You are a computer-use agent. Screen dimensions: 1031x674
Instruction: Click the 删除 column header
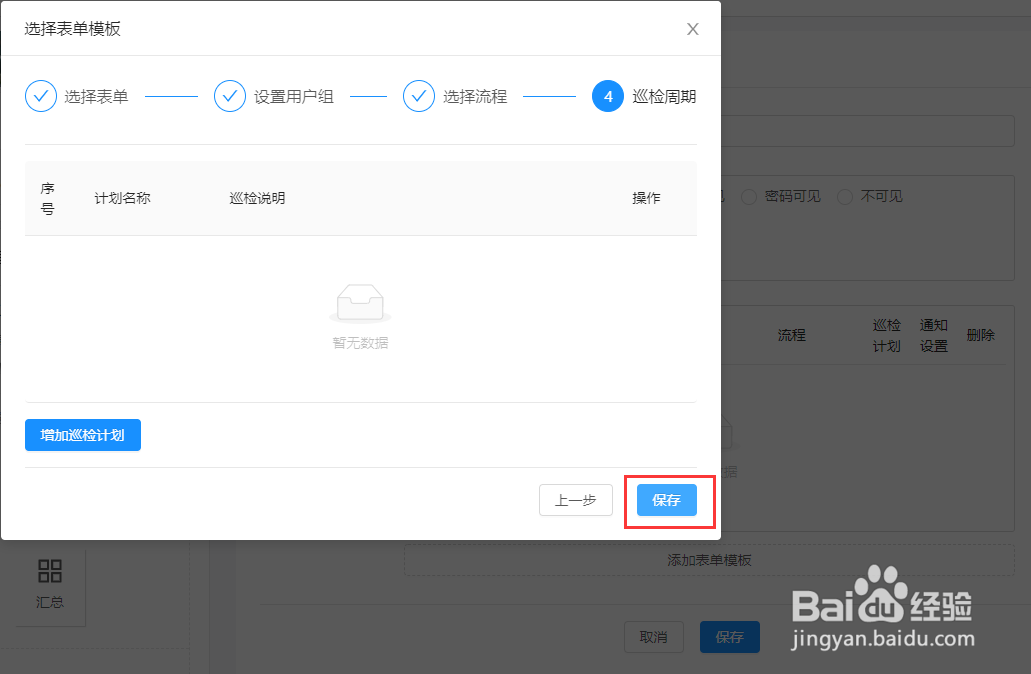click(x=981, y=335)
